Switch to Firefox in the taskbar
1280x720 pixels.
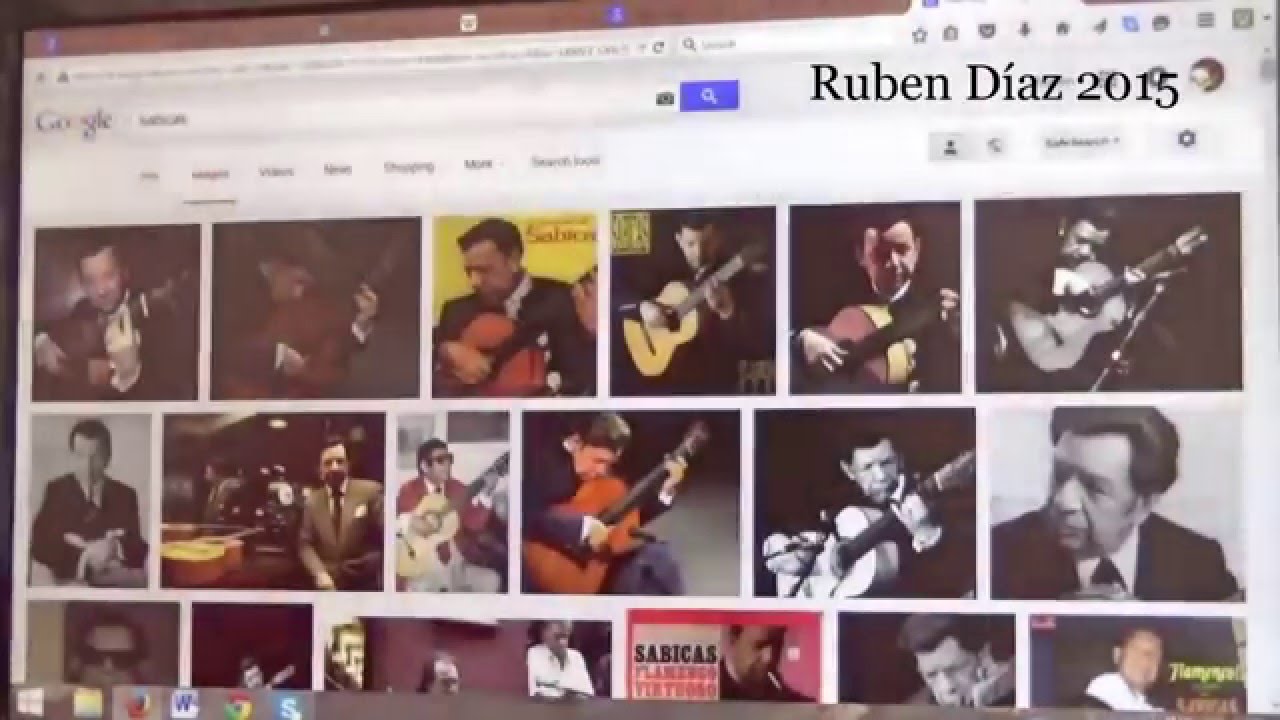[139, 704]
